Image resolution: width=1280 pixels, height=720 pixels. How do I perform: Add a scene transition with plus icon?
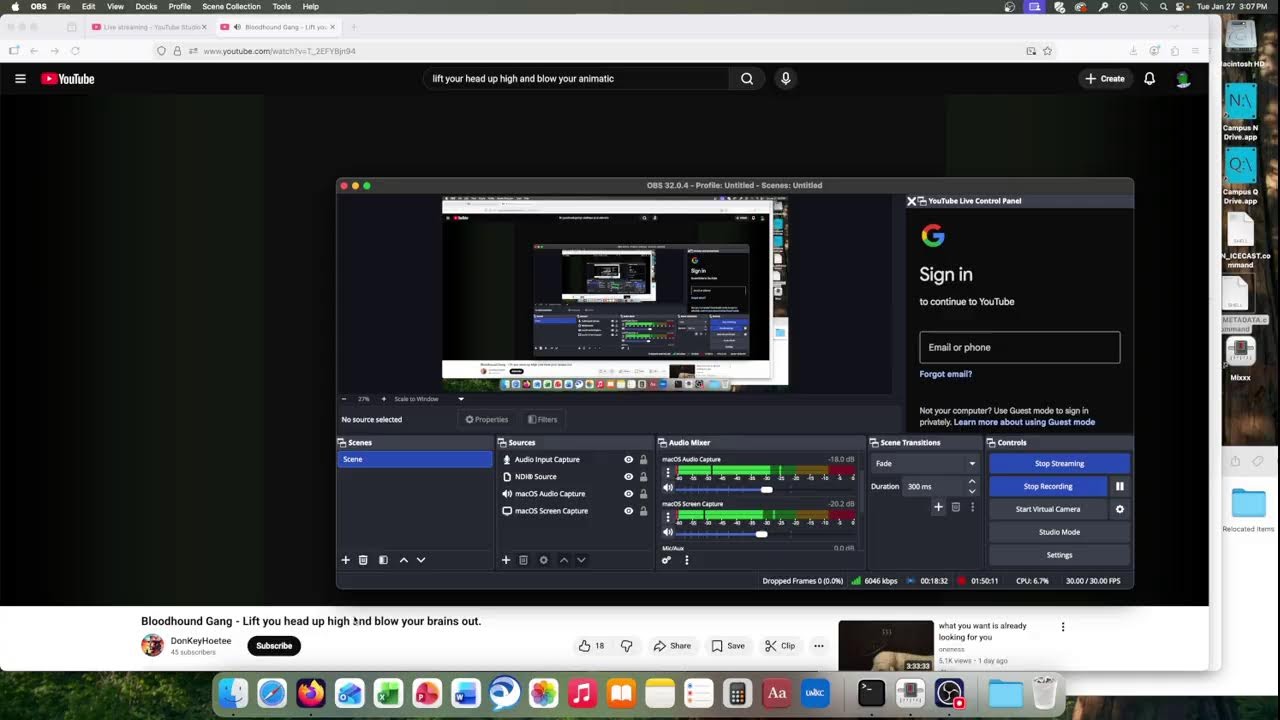click(938, 507)
